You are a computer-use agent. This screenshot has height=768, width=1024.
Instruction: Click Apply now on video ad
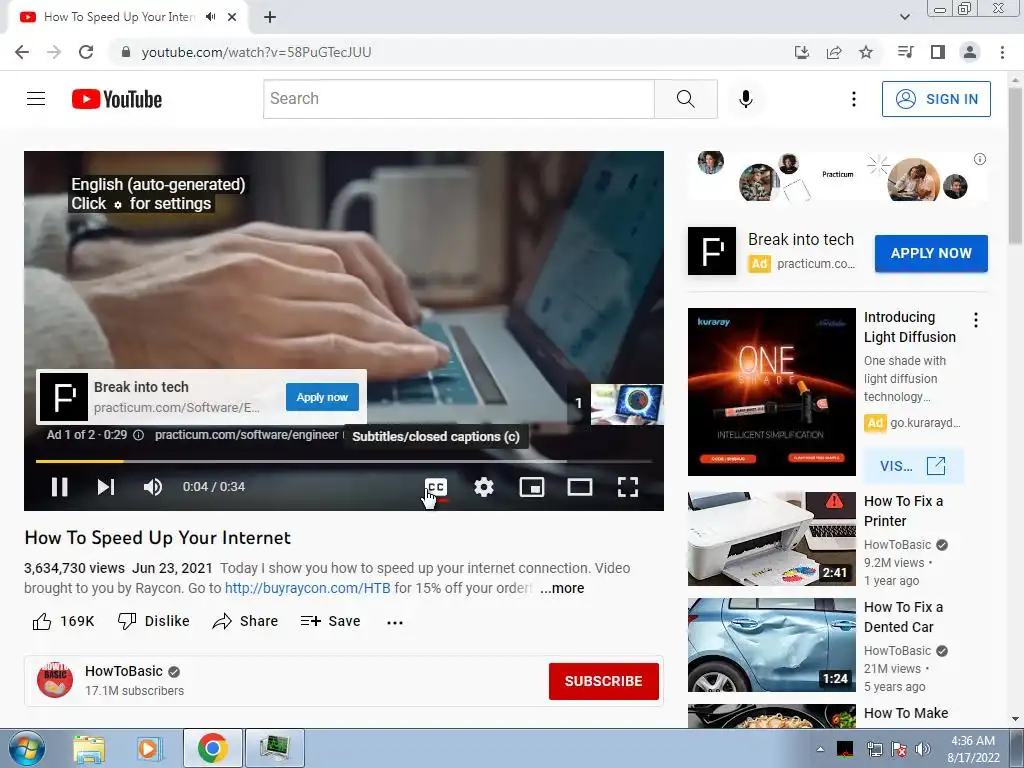coord(322,397)
